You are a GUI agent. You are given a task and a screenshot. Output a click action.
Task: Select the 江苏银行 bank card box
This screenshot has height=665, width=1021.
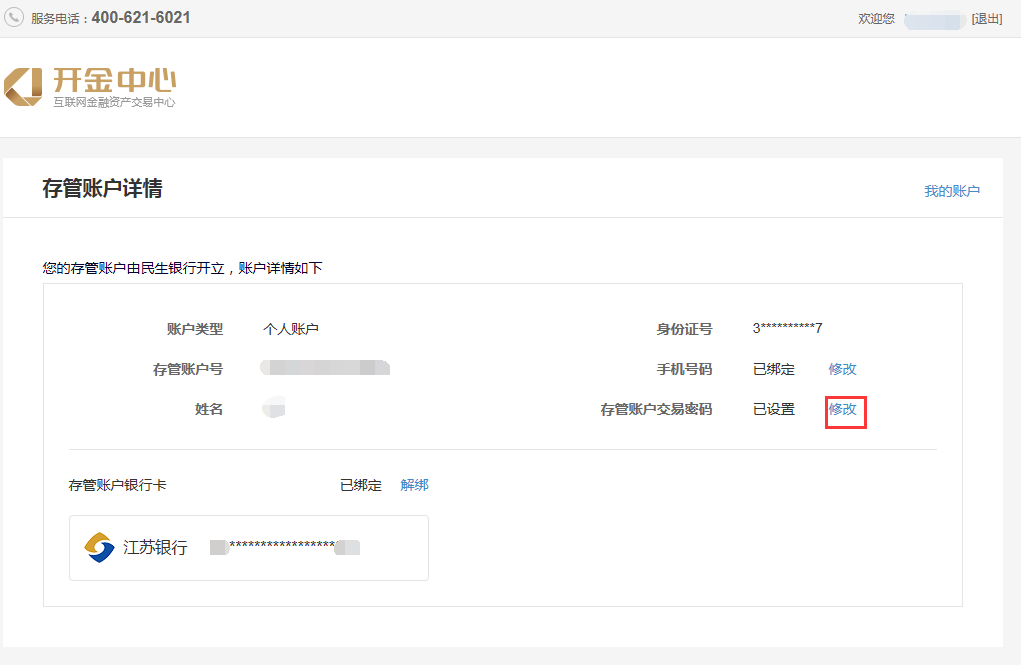(x=249, y=548)
